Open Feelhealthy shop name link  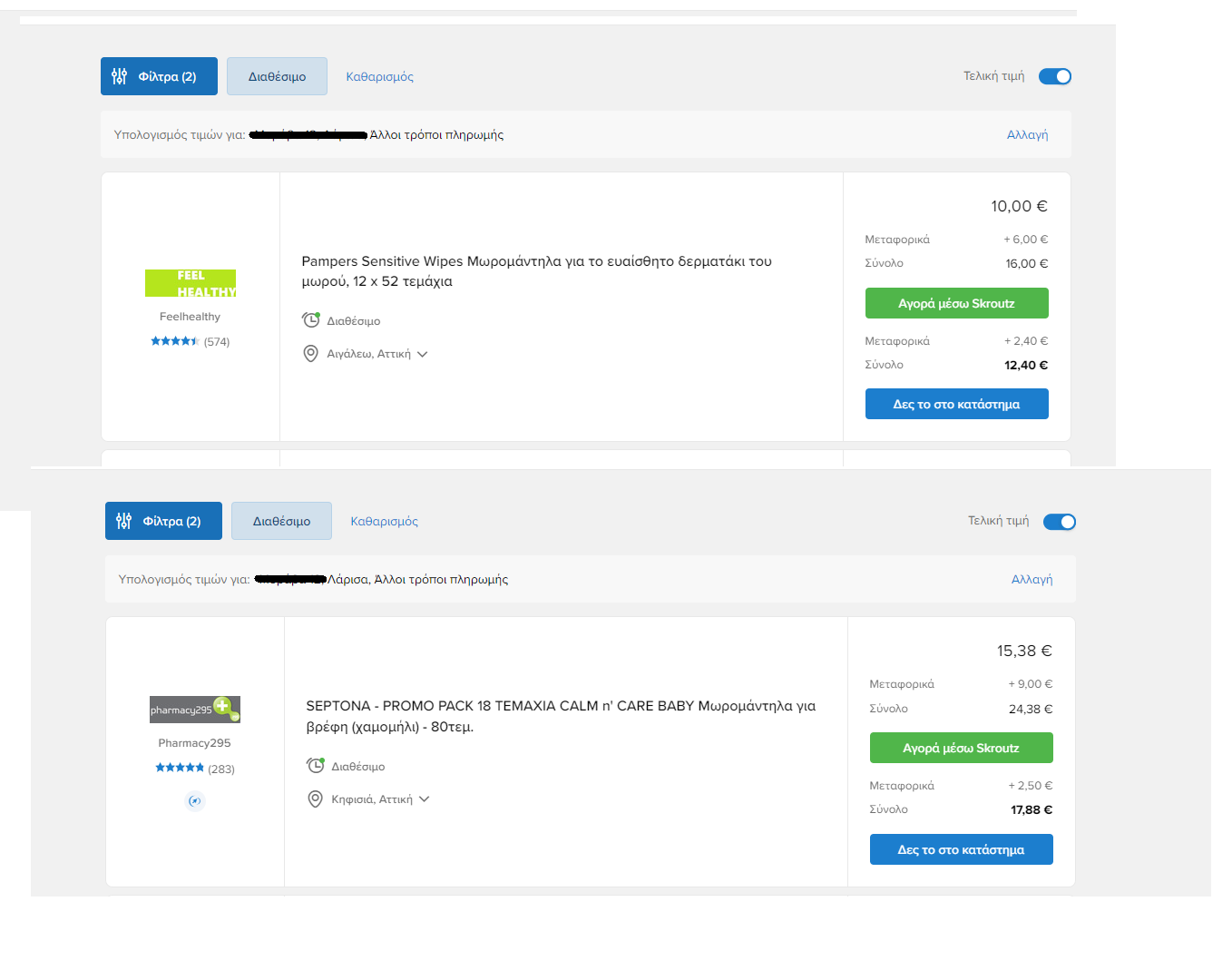(190, 317)
